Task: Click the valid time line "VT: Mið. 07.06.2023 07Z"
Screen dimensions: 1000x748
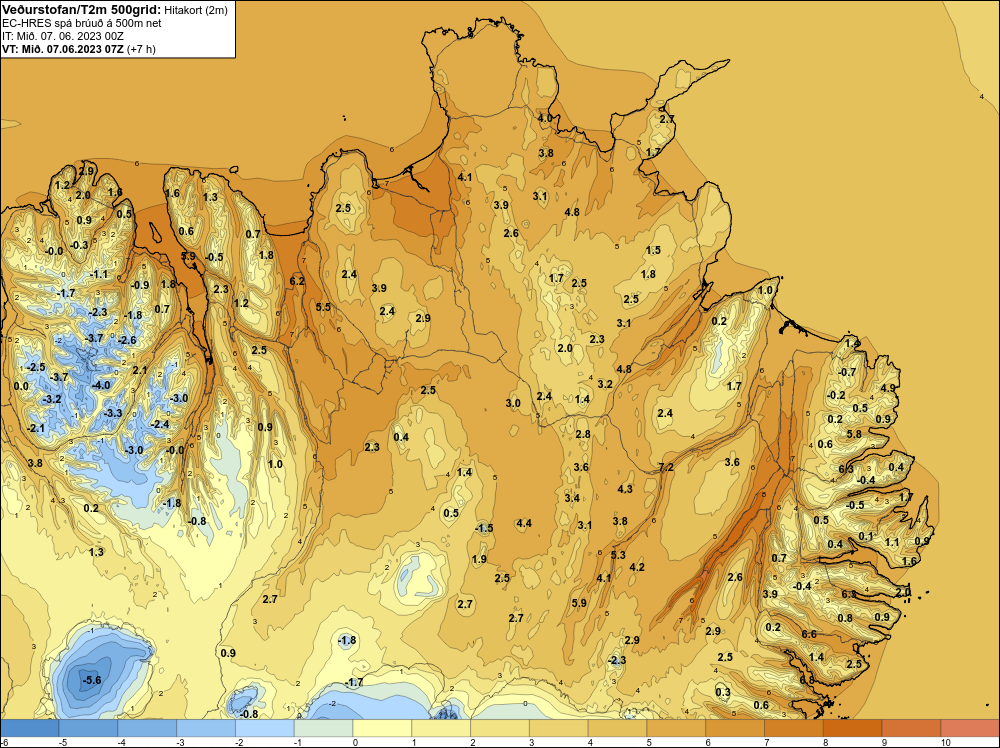Action: coord(63,48)
